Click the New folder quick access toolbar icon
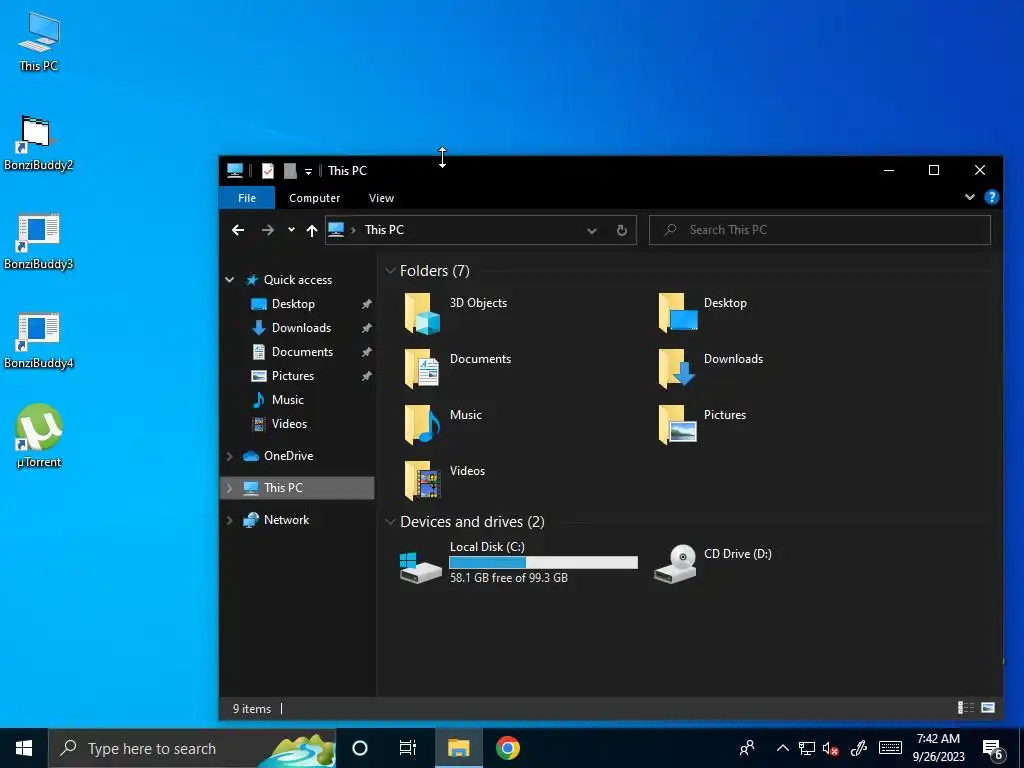 click(290, 171)
